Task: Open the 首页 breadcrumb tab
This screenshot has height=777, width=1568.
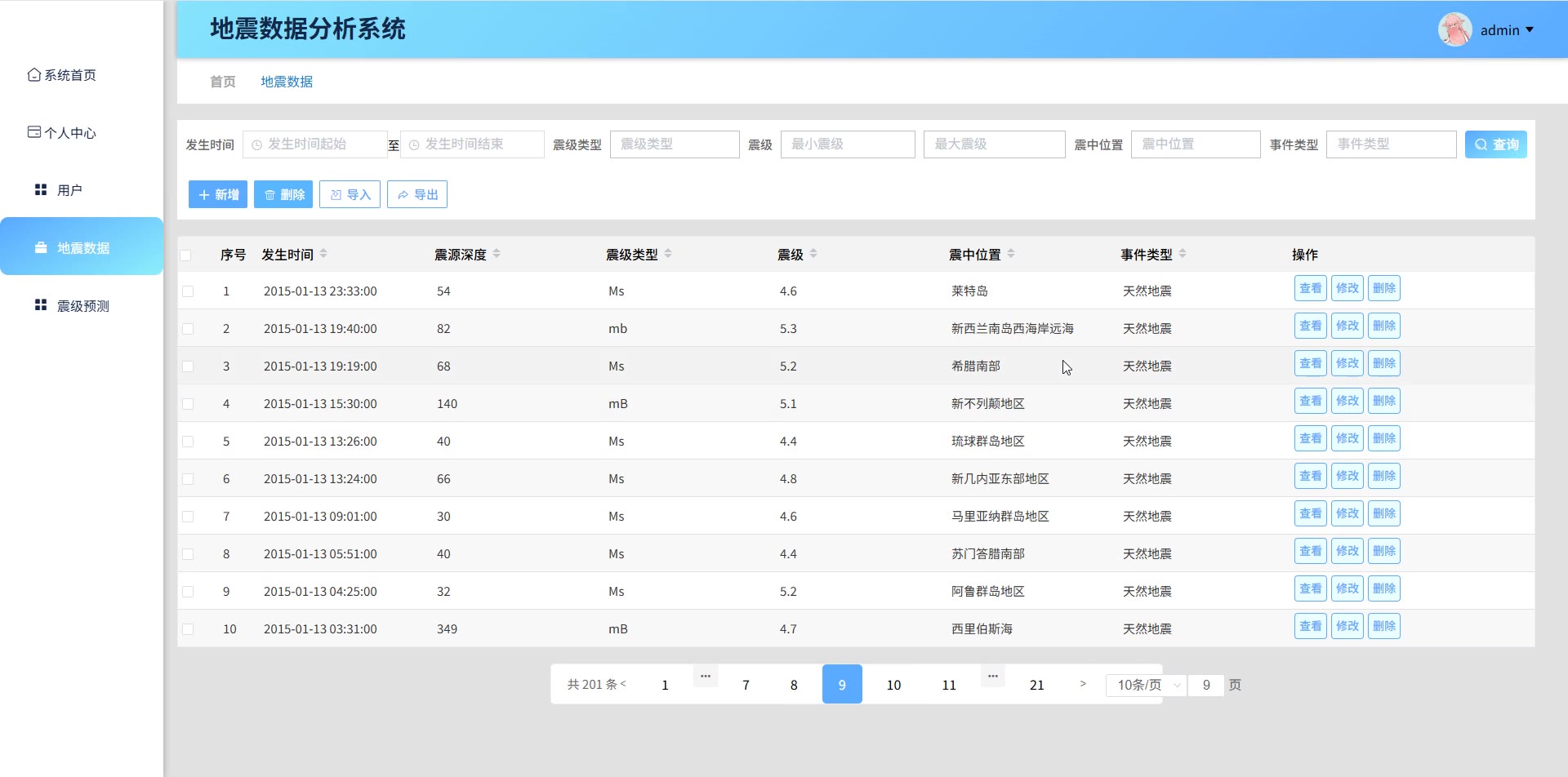Action: (222, 82)
